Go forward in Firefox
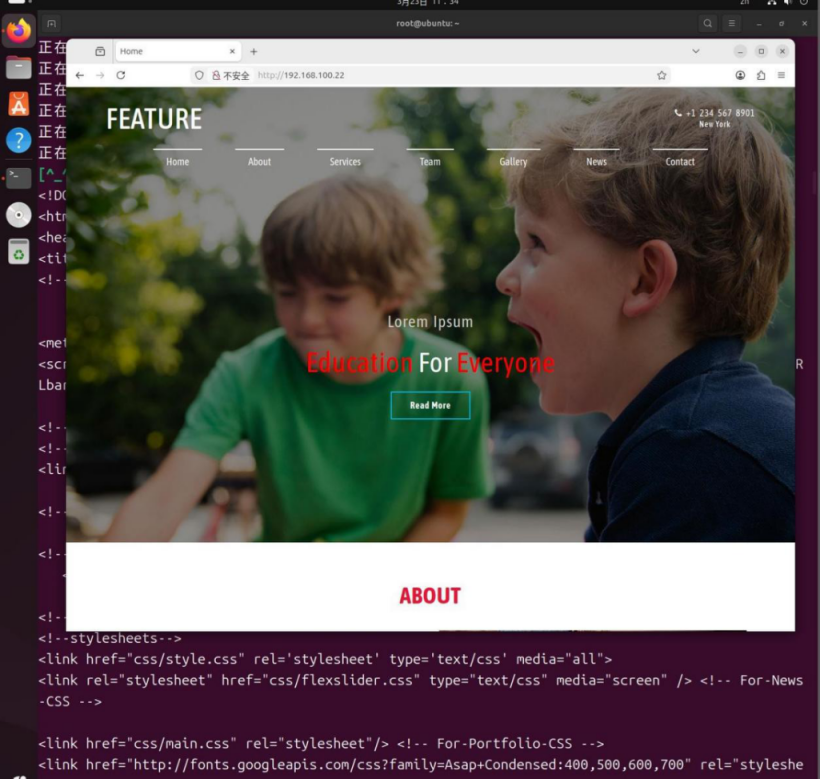The image size is (821, 779). coord(100,75)
